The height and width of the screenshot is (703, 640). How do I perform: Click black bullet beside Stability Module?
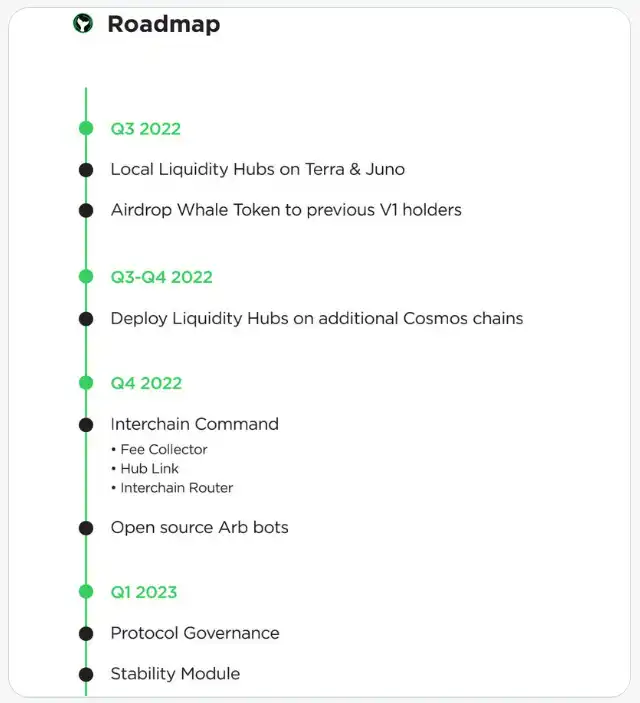86,674
